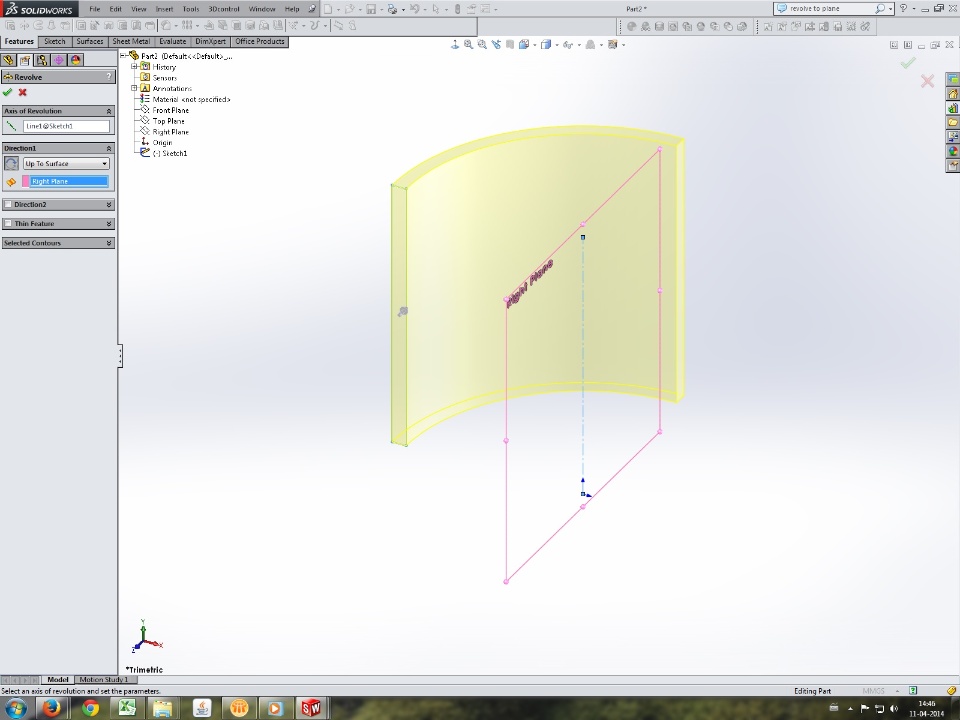
Task: Click the pink selection color swatch
Action: tap(26, 181)
